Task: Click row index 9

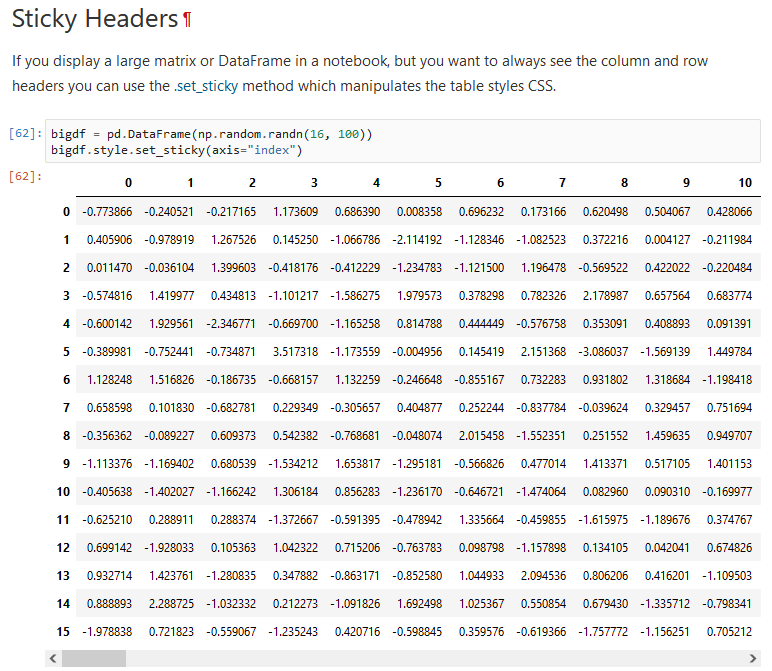Action: pyautogui.click(x=66, y=464)
